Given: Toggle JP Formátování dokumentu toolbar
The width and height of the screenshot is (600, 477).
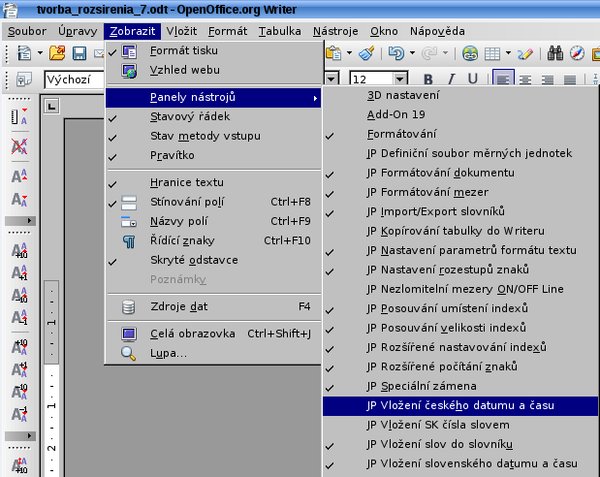Looking at the screenshot, I should pos(460,173).
